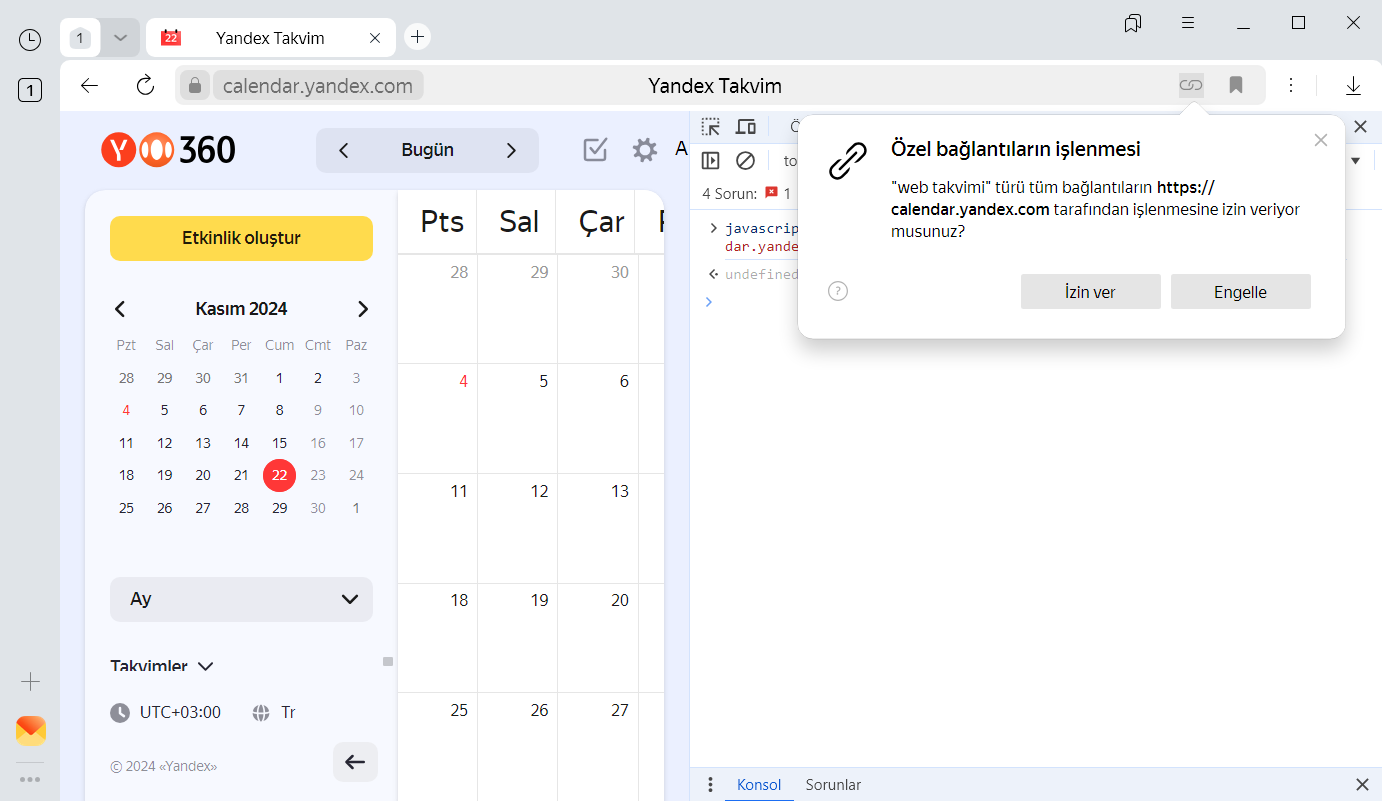The height and width of the screenshot is (801, 1382).
Task: Open the downloads arrow icon
Action: pyautogui.click(x=1353, y=85)
